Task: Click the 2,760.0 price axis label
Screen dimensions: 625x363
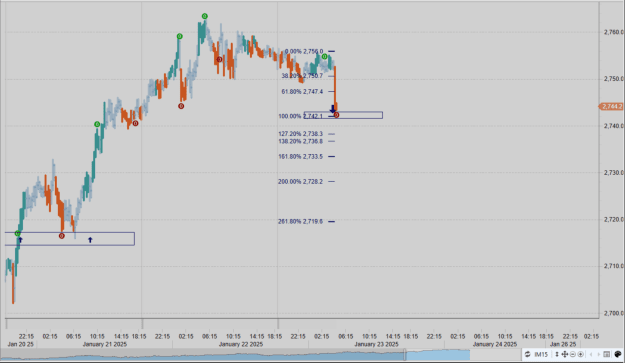Action: pyautogui.click(x=613, y=32)
